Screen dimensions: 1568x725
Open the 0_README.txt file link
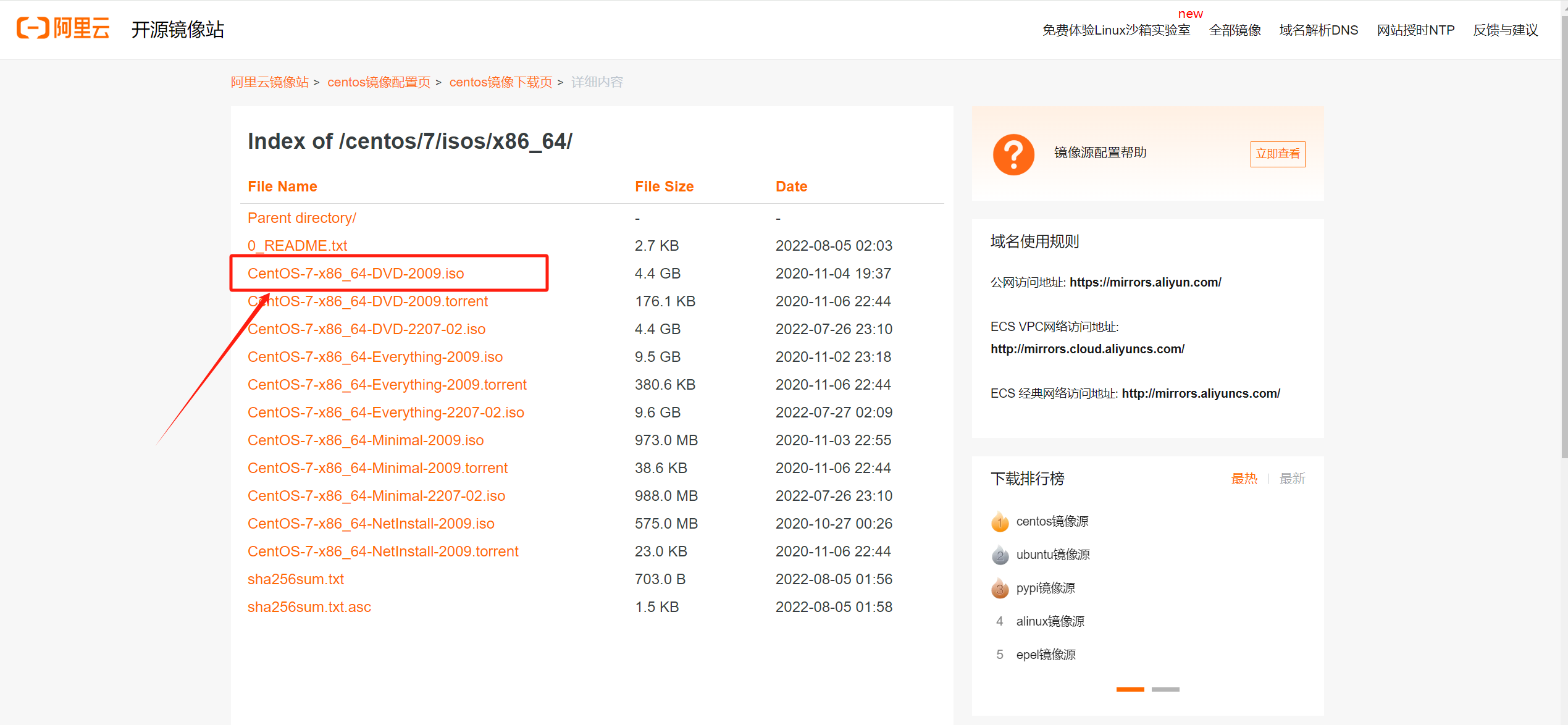(x=297, y=246)
